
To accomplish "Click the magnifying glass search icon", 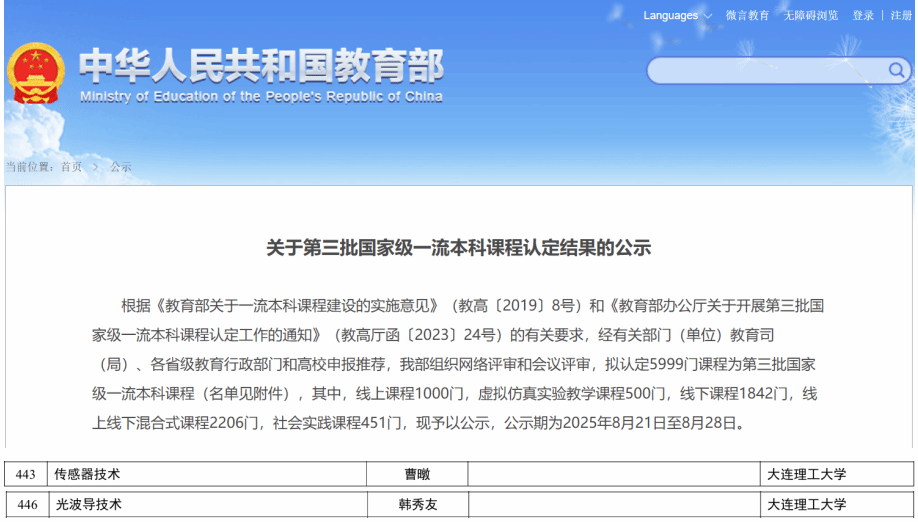I will tap(895, 70).
